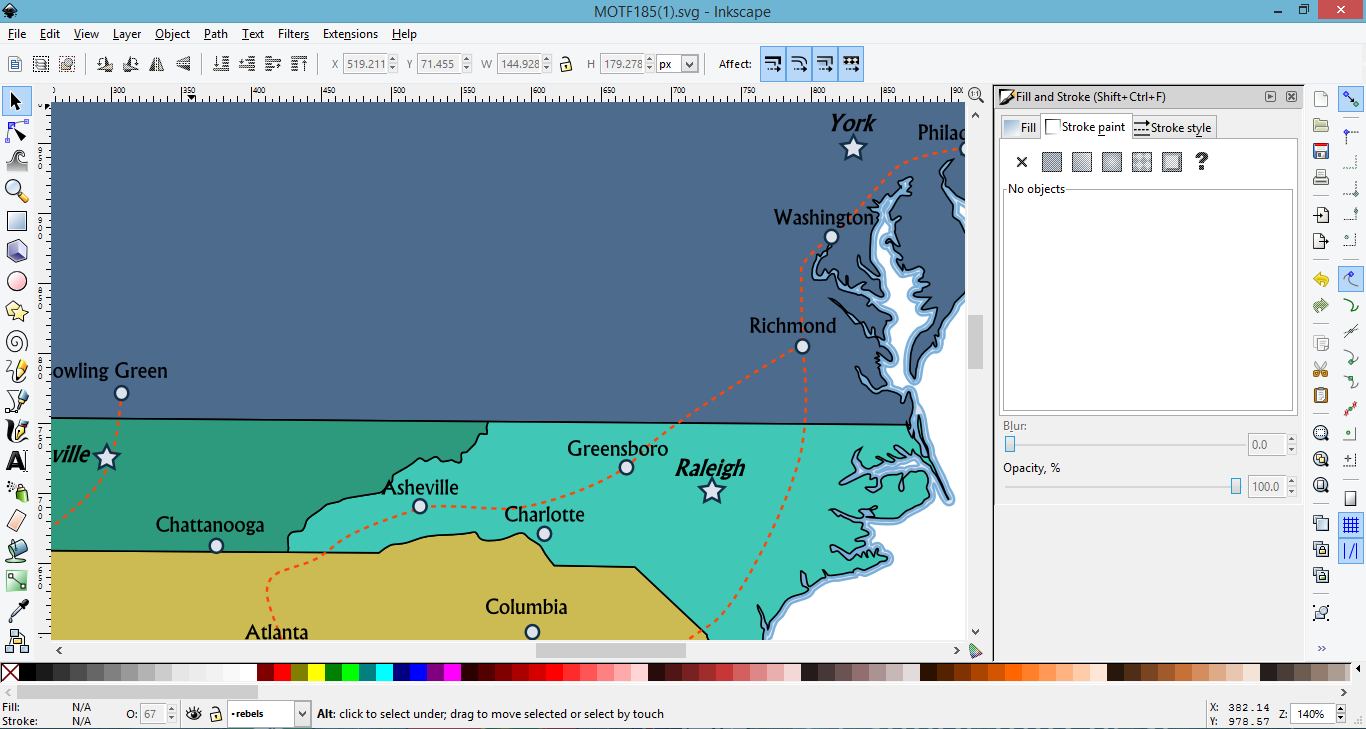Open the Path menu
The width and height of the screenshot is (1366, 729).
click(216, 34)
